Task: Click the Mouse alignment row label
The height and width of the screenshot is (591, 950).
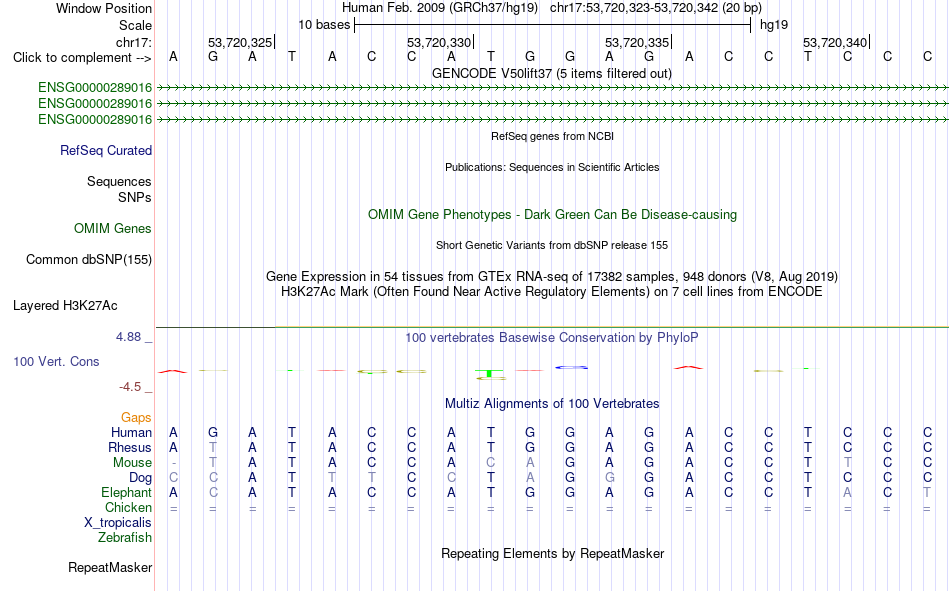Action: 132,462
